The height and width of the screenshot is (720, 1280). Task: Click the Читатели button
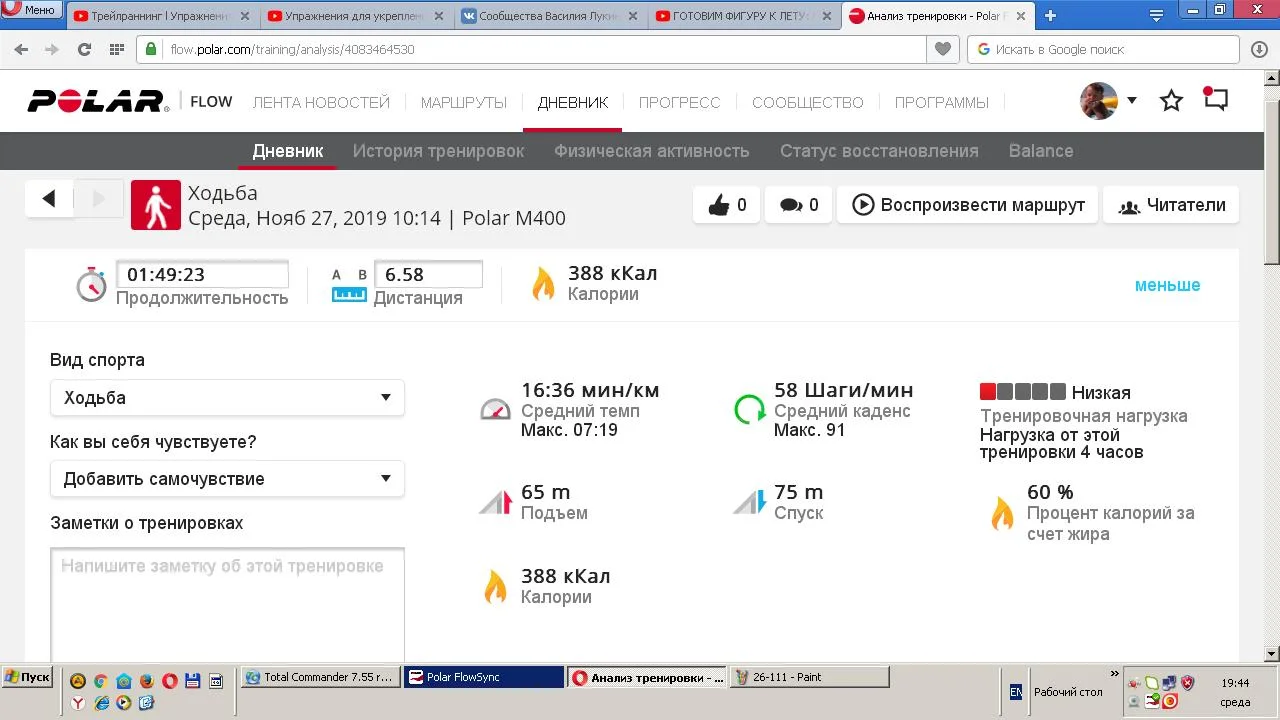[1171, 205]
